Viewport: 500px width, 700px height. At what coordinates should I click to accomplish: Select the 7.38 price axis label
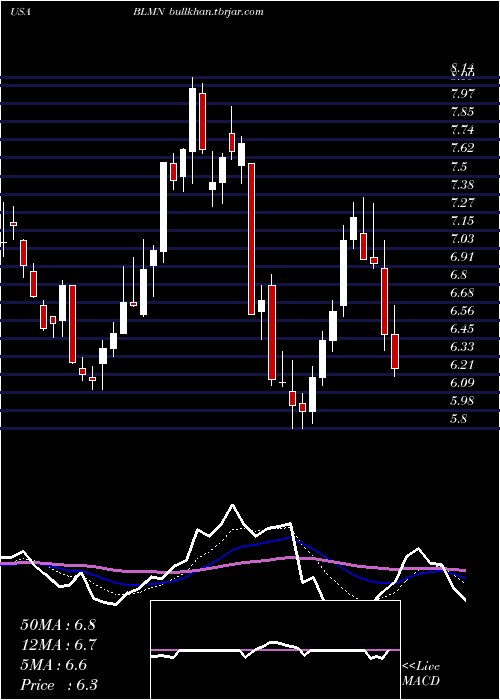coord(462,184)
